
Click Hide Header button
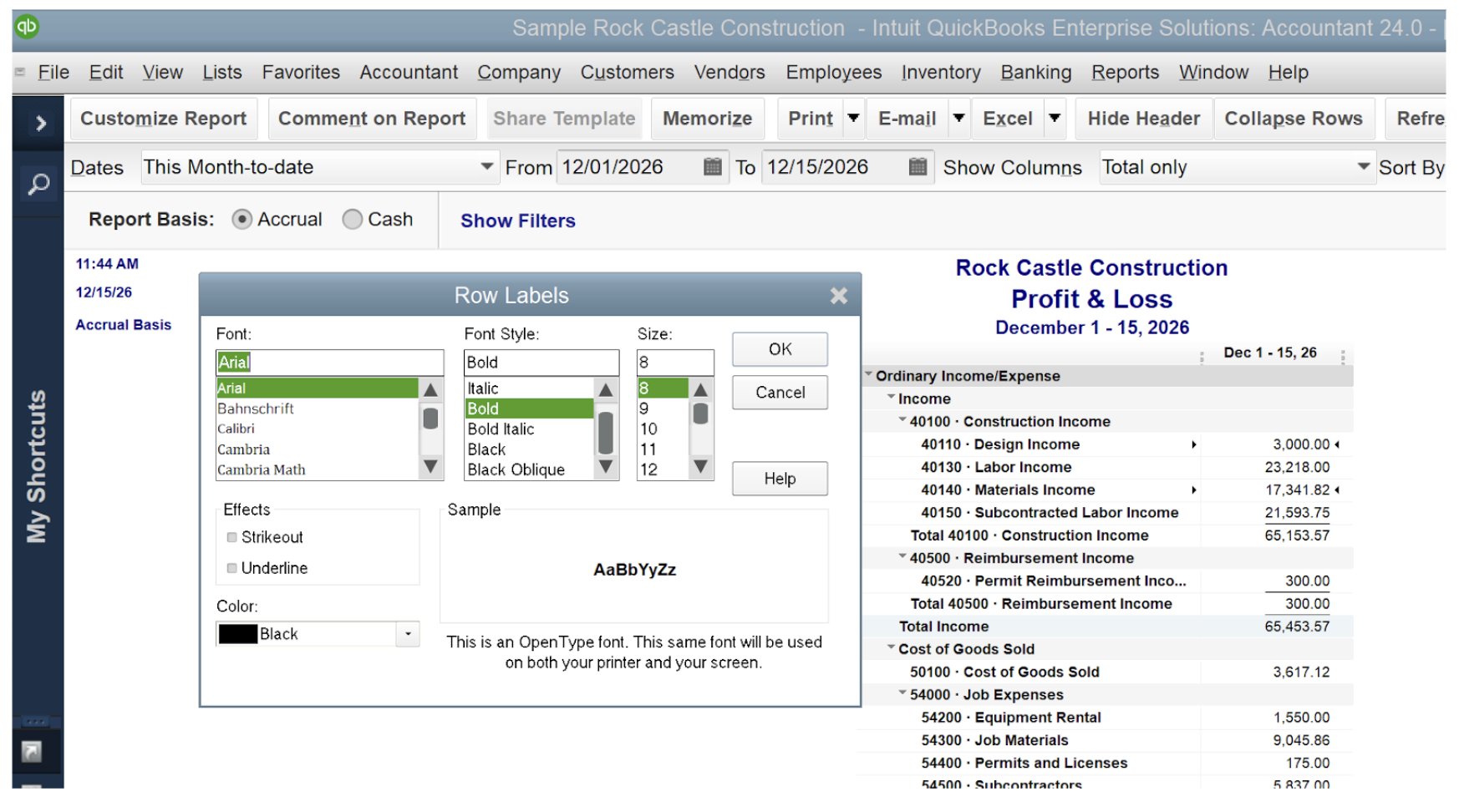(1143, 119)
